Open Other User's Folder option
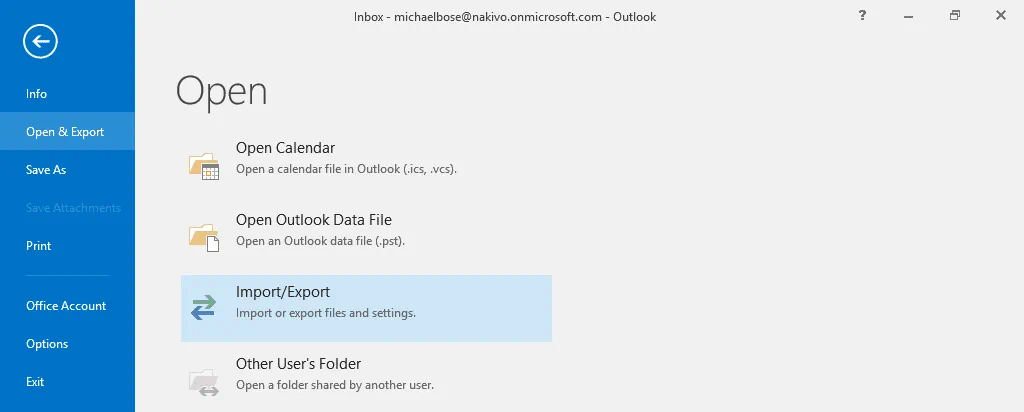Screen dimensions: 1024x412 coord(298,364)
